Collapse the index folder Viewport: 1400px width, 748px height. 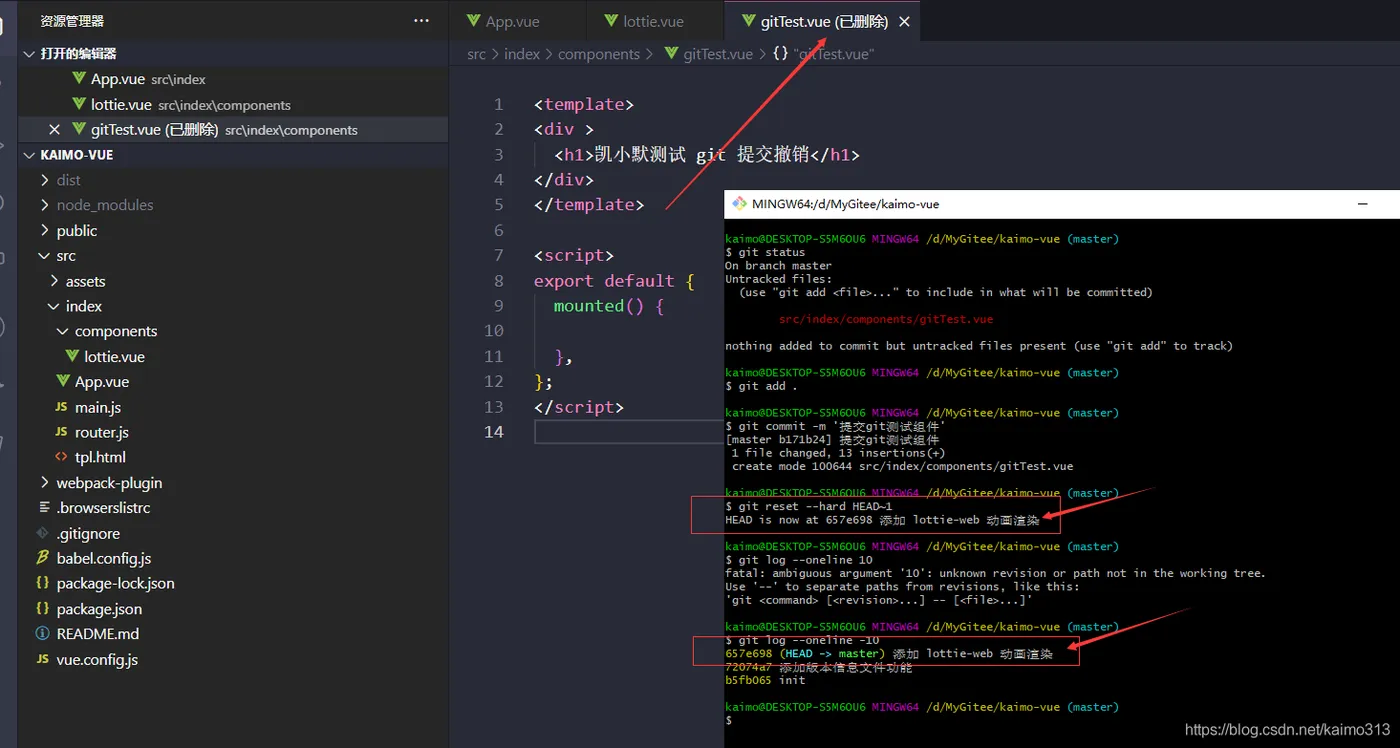[54, 307]
